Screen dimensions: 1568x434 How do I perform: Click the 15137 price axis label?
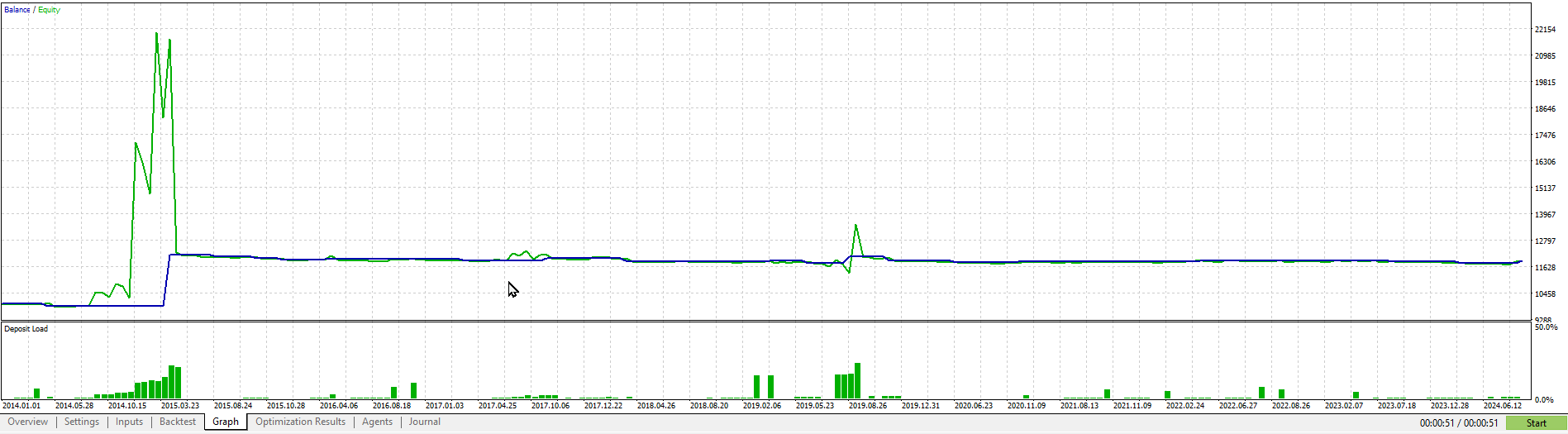pos(1545,188)
